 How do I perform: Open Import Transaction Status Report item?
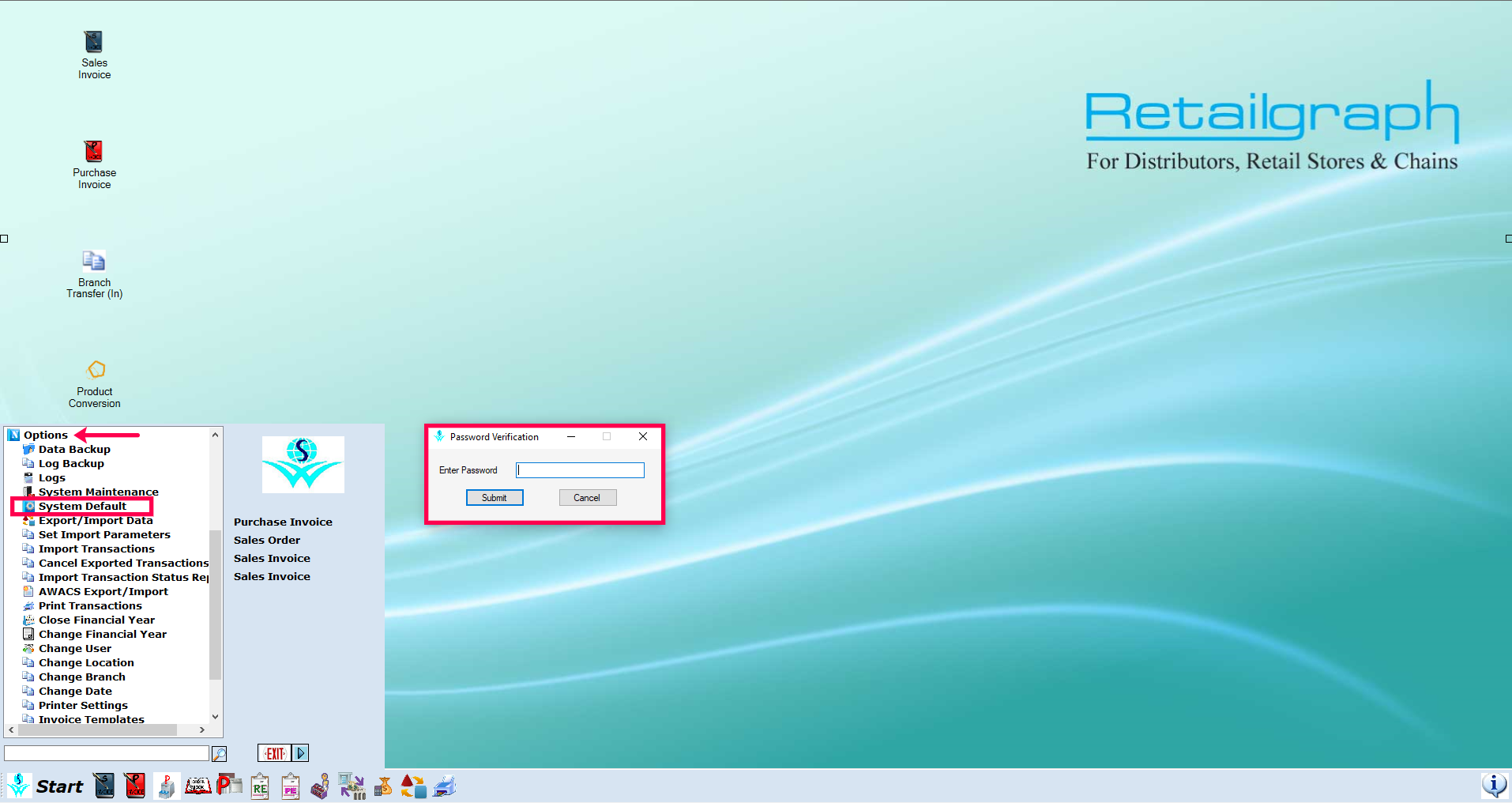pos(124,577)
